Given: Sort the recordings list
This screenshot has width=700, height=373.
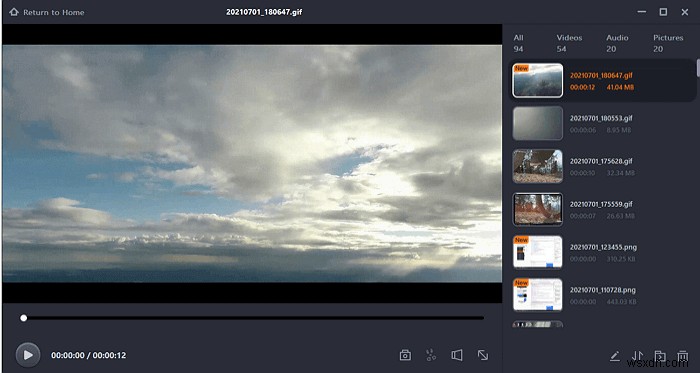Looking at the screenshot, I should click(638, 356).
